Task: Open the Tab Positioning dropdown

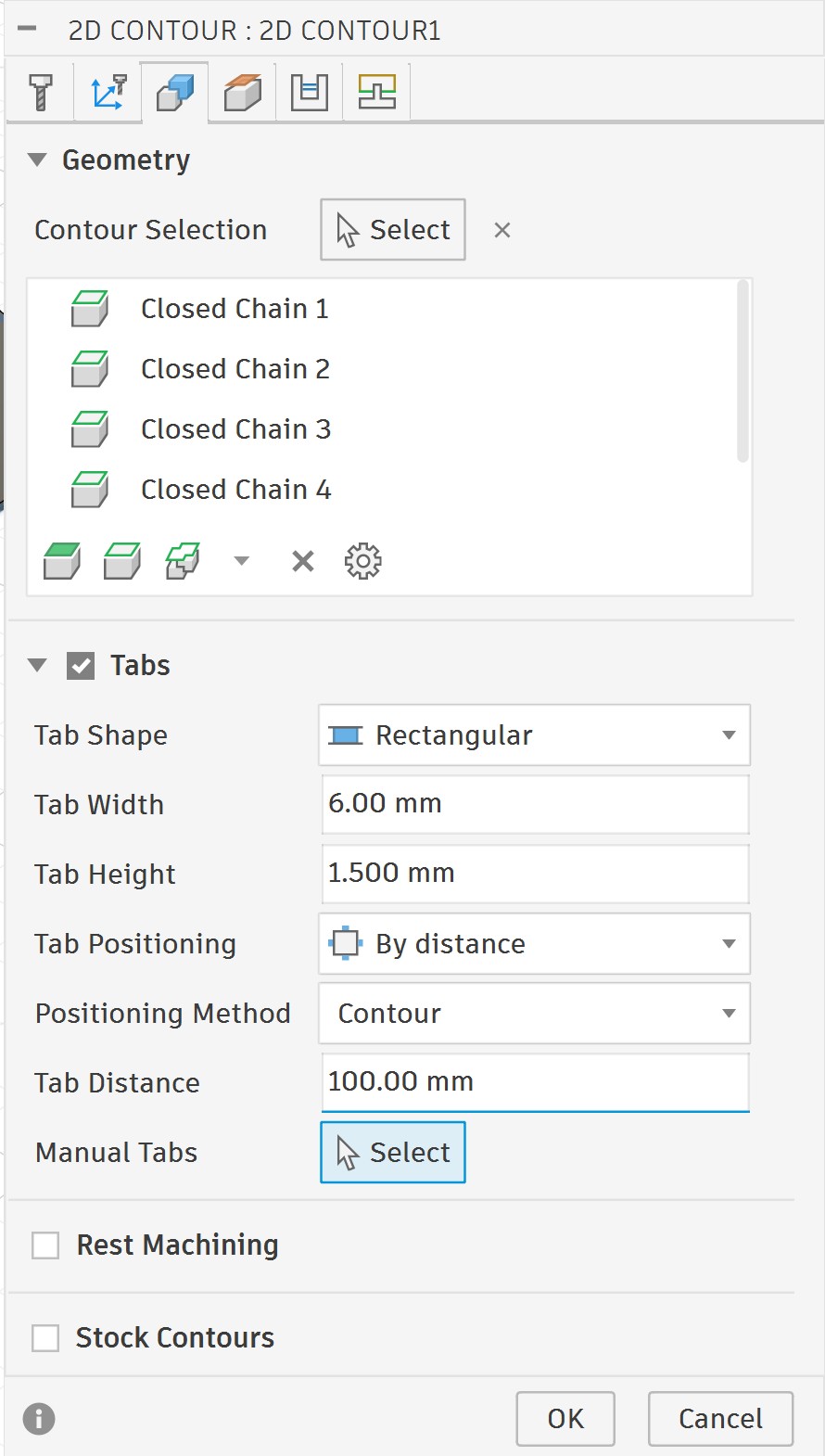Action: click(534, 944)
